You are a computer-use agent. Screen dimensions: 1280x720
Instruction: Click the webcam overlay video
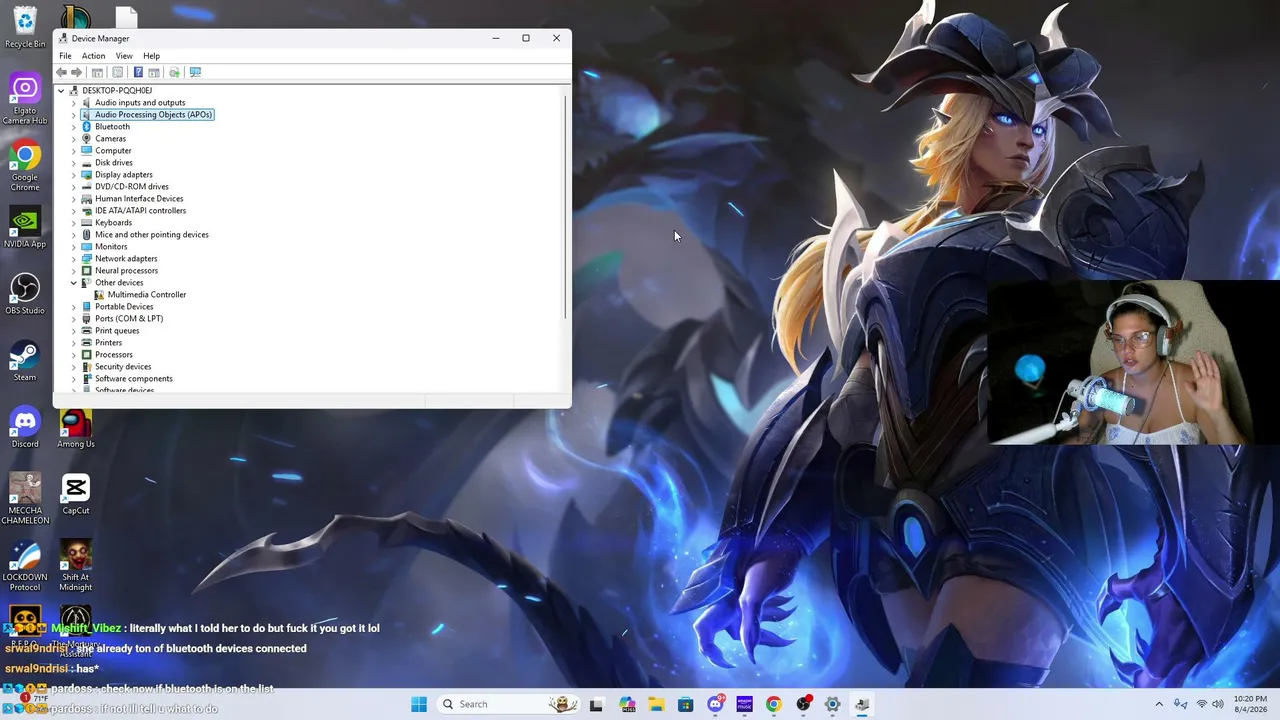pos(1133,362)
